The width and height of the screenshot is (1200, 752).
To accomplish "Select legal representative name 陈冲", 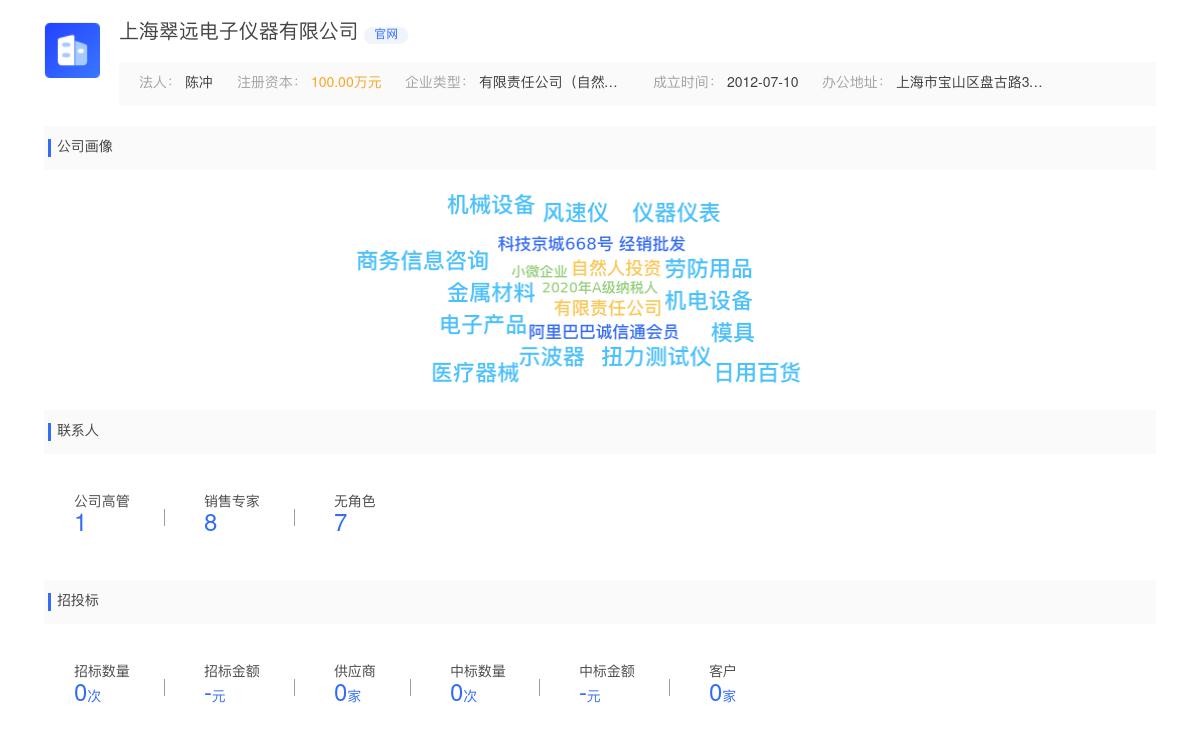I will 199,83.
